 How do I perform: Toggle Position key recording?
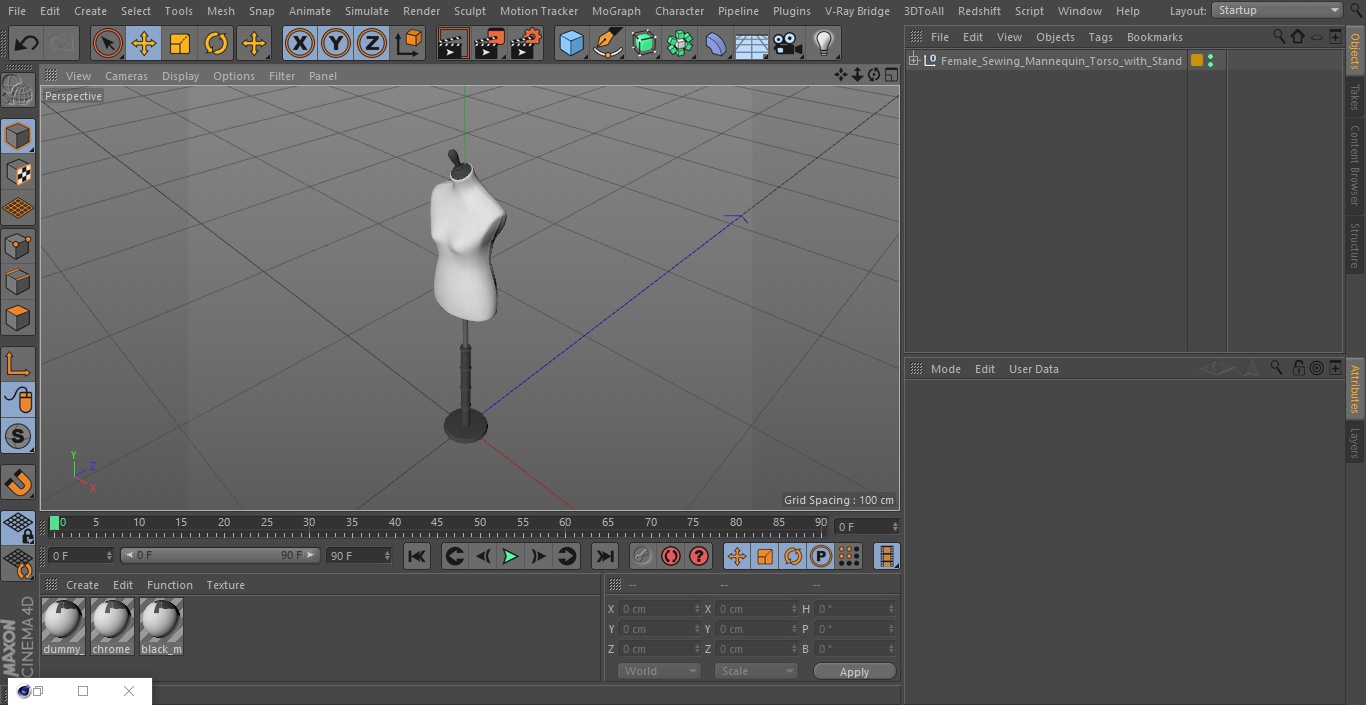737,556
